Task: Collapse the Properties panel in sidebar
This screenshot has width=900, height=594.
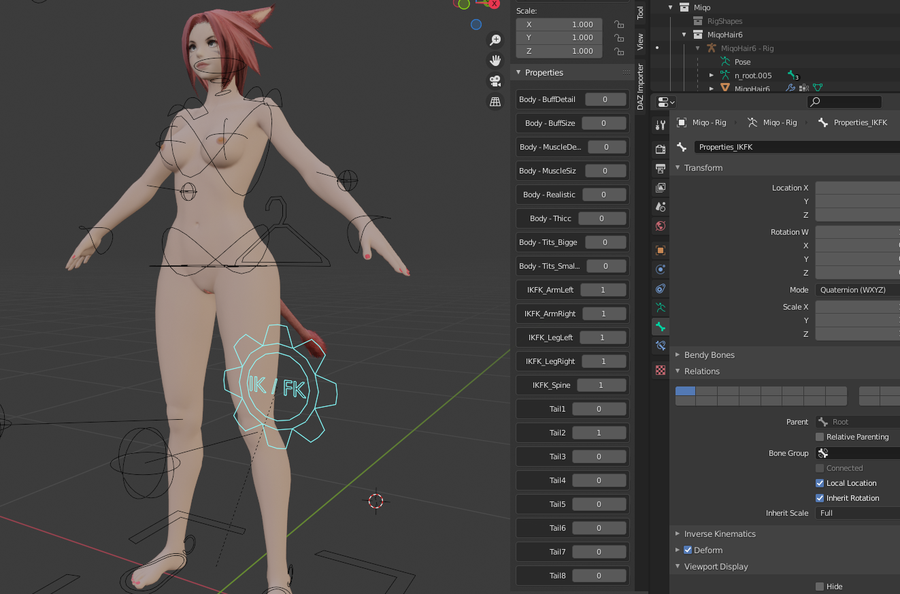Action: click(x=518, y=72)
